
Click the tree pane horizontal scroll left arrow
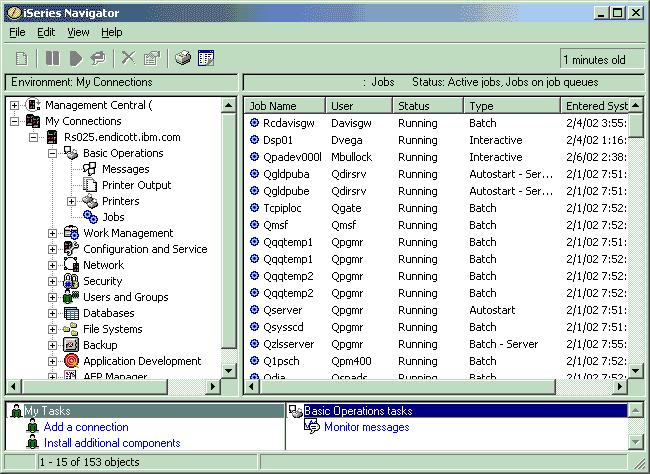pos(14,386)
